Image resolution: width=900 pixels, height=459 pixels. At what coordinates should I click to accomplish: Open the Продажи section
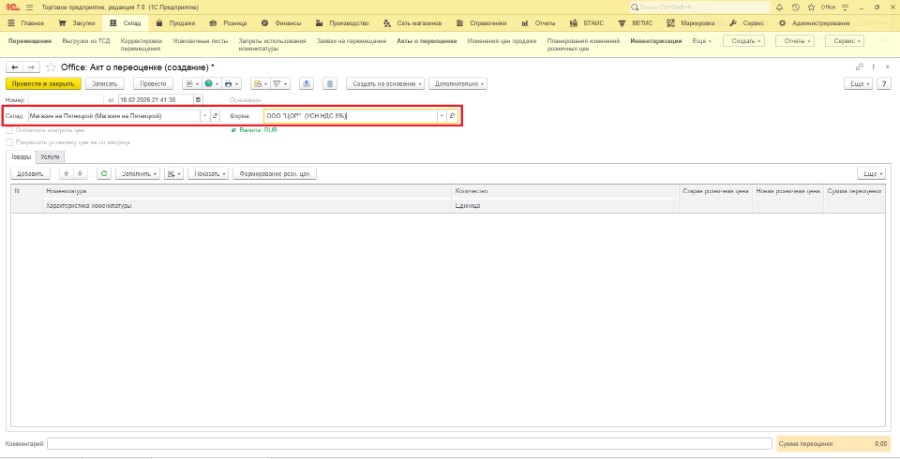[x=175, y=24]
